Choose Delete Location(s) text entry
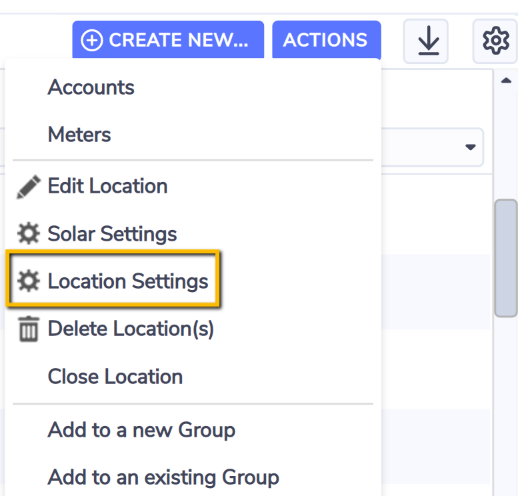 [131, 329]
